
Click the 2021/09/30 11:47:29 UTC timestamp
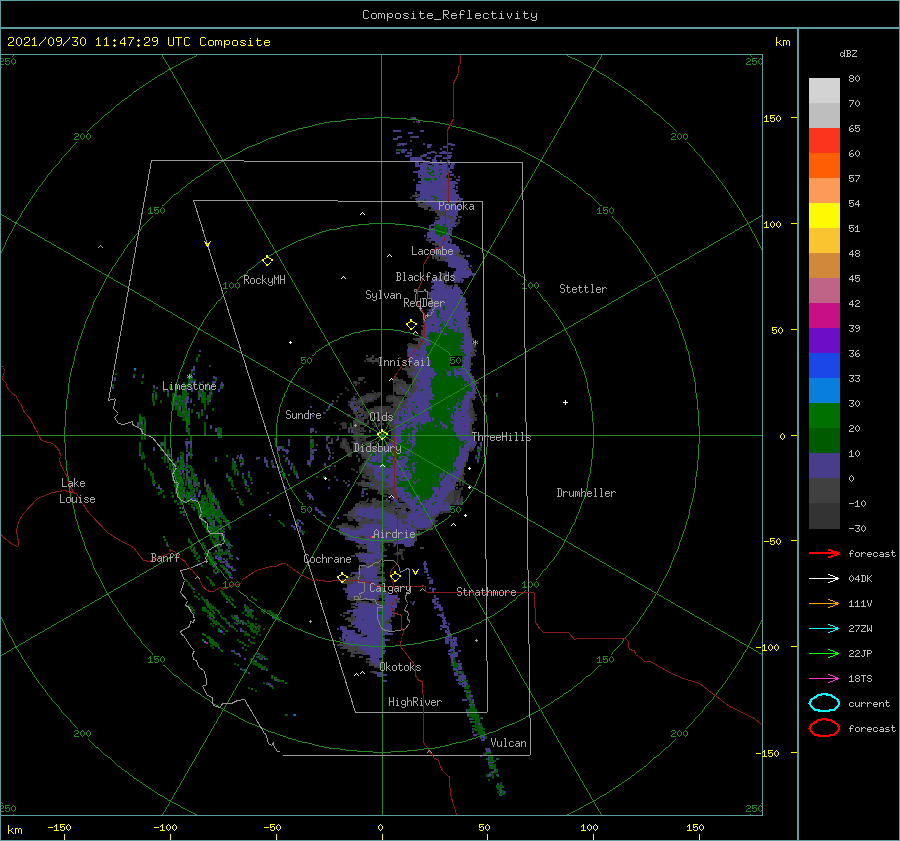(139, 42)
